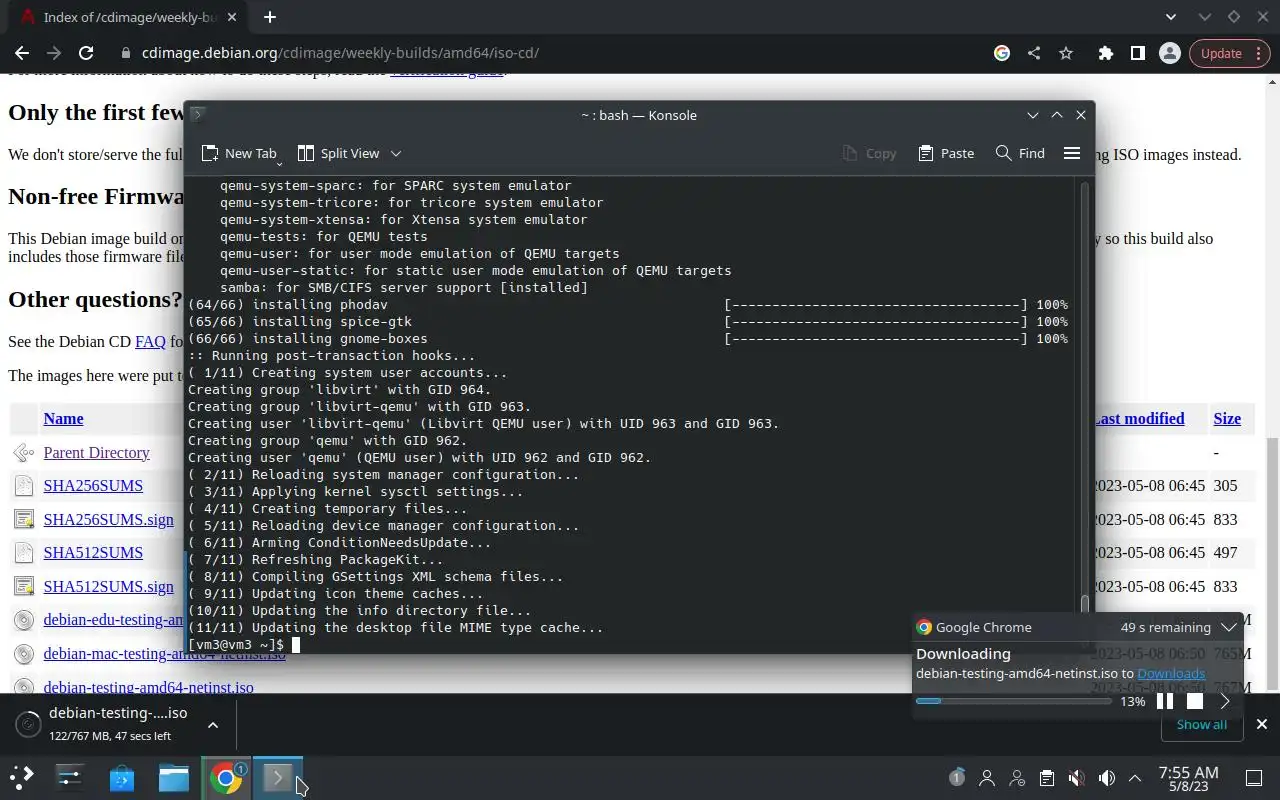Launch Discover store from taskbar
The image size is (1280, 800).
(122, 777)
